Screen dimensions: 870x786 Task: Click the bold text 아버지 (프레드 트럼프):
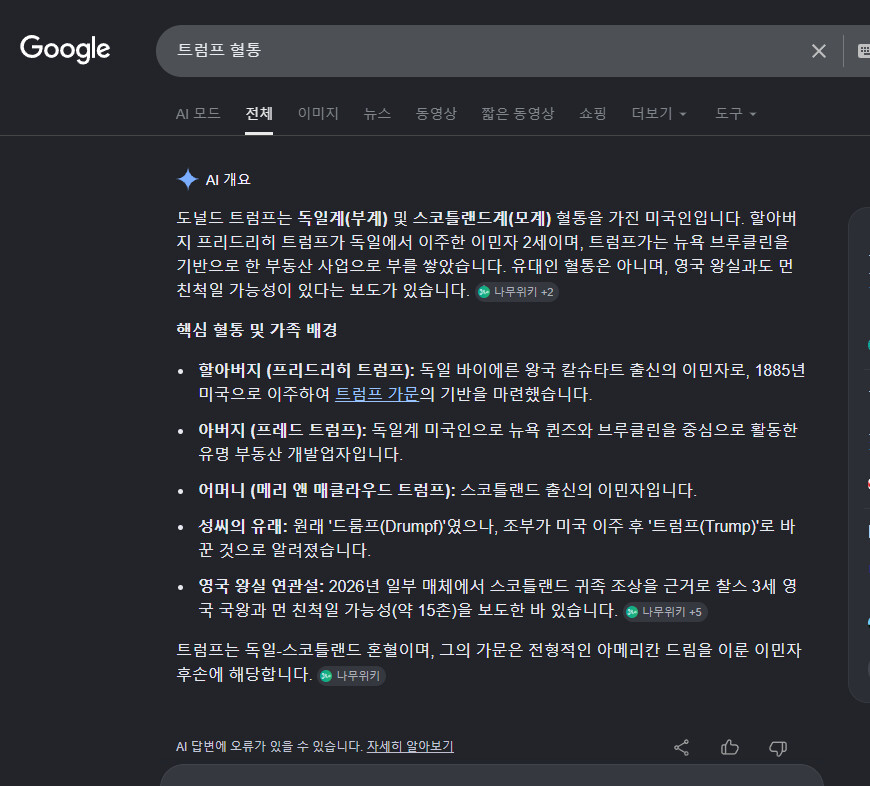click(x=282, y=430)
